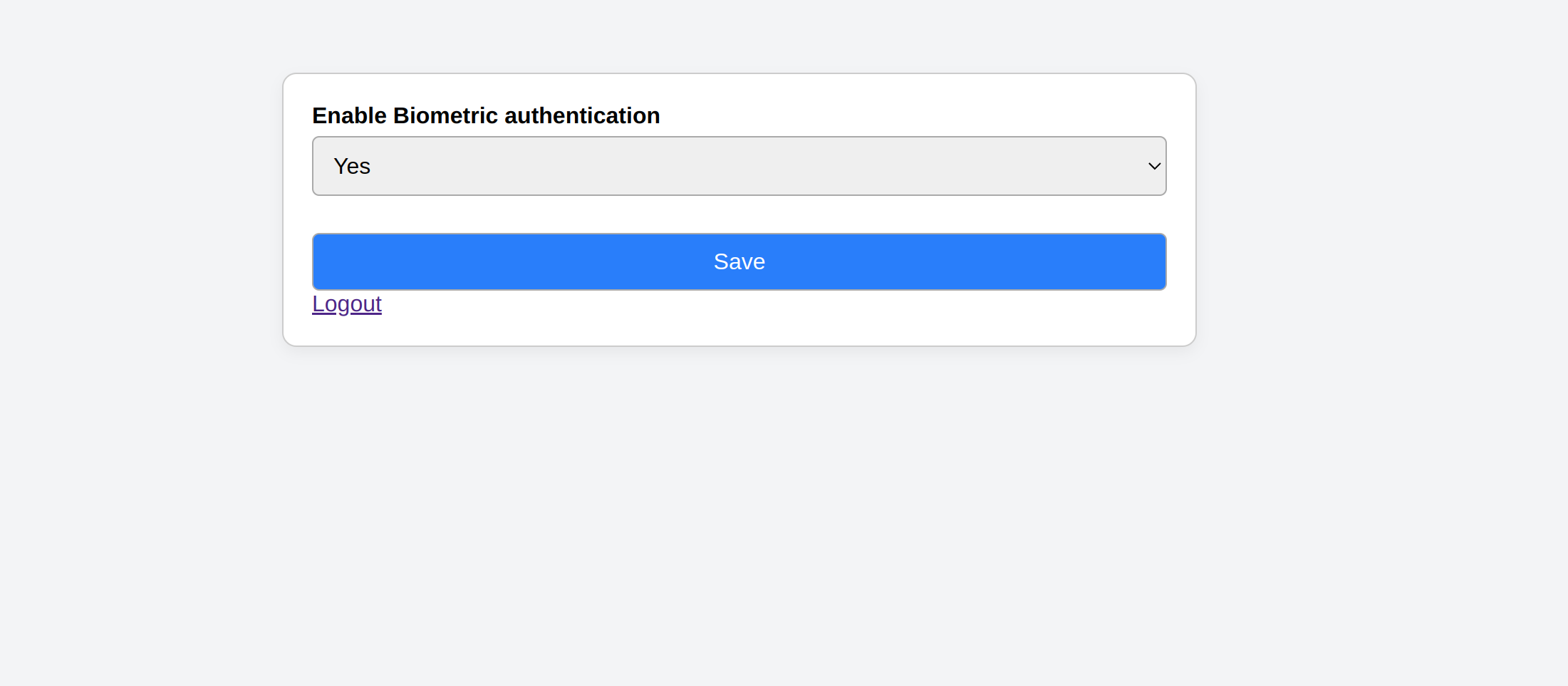Save the biometric authentication setting
The height and width of the screenshot is (686, 1568).
coord(739,261)
